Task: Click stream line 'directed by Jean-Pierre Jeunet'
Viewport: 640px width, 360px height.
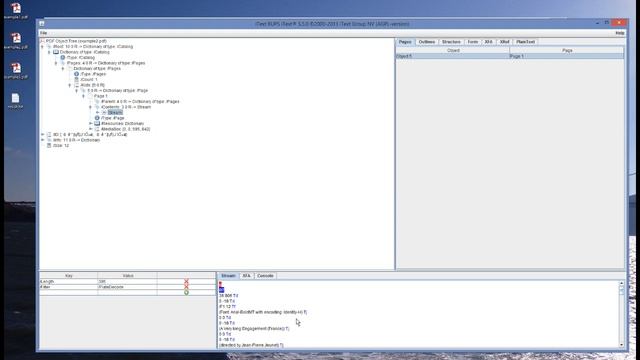Action: 251,345
